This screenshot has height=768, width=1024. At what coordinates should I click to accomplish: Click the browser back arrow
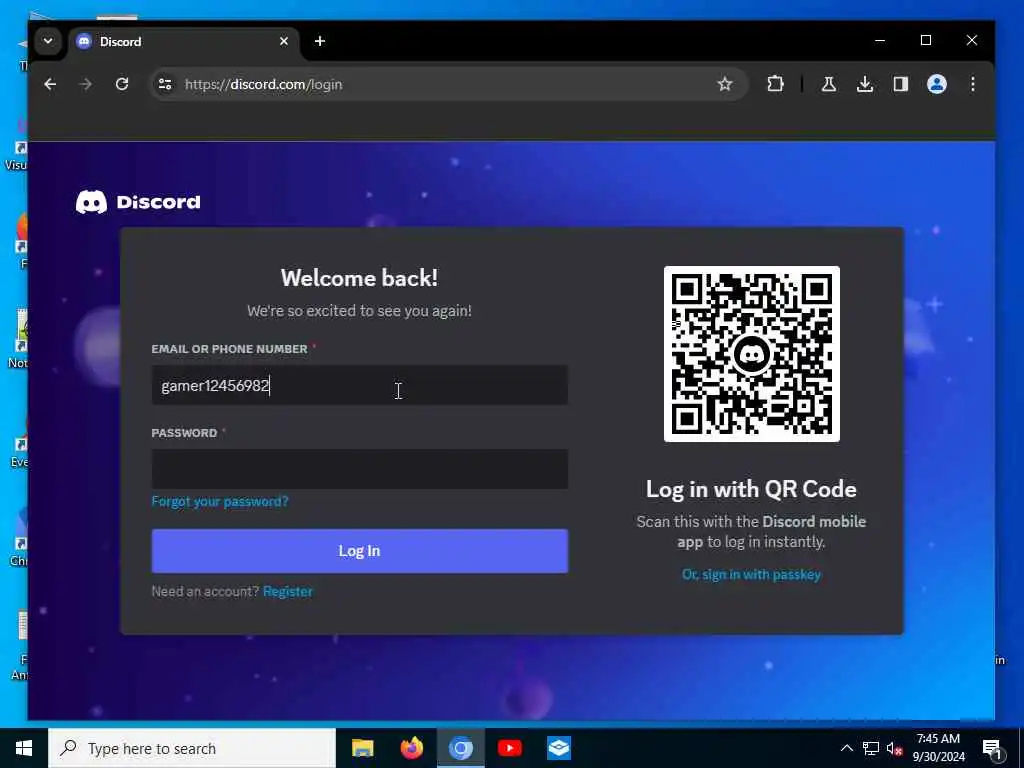(x=50, y=84)
